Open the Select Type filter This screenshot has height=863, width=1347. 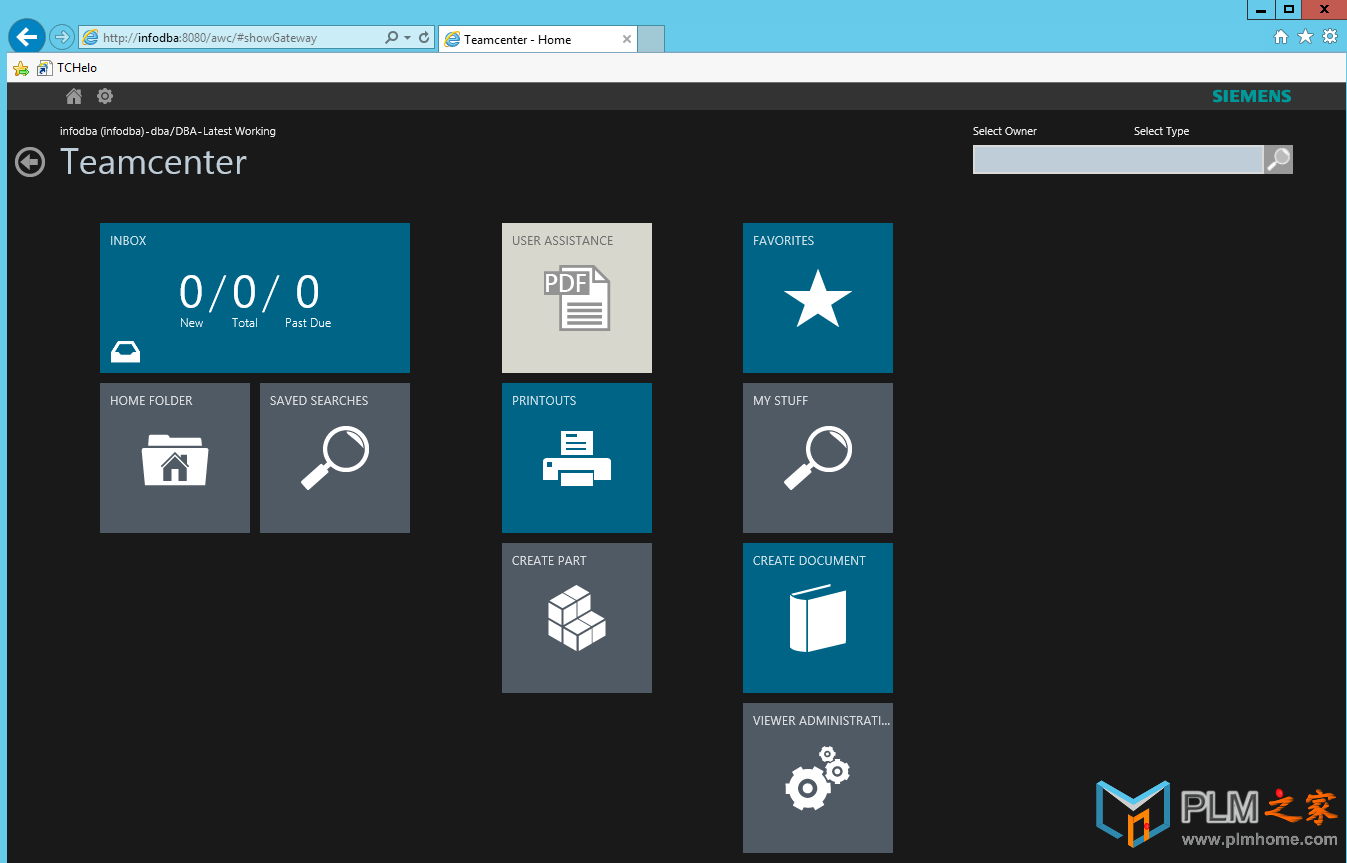(1162, 131)
